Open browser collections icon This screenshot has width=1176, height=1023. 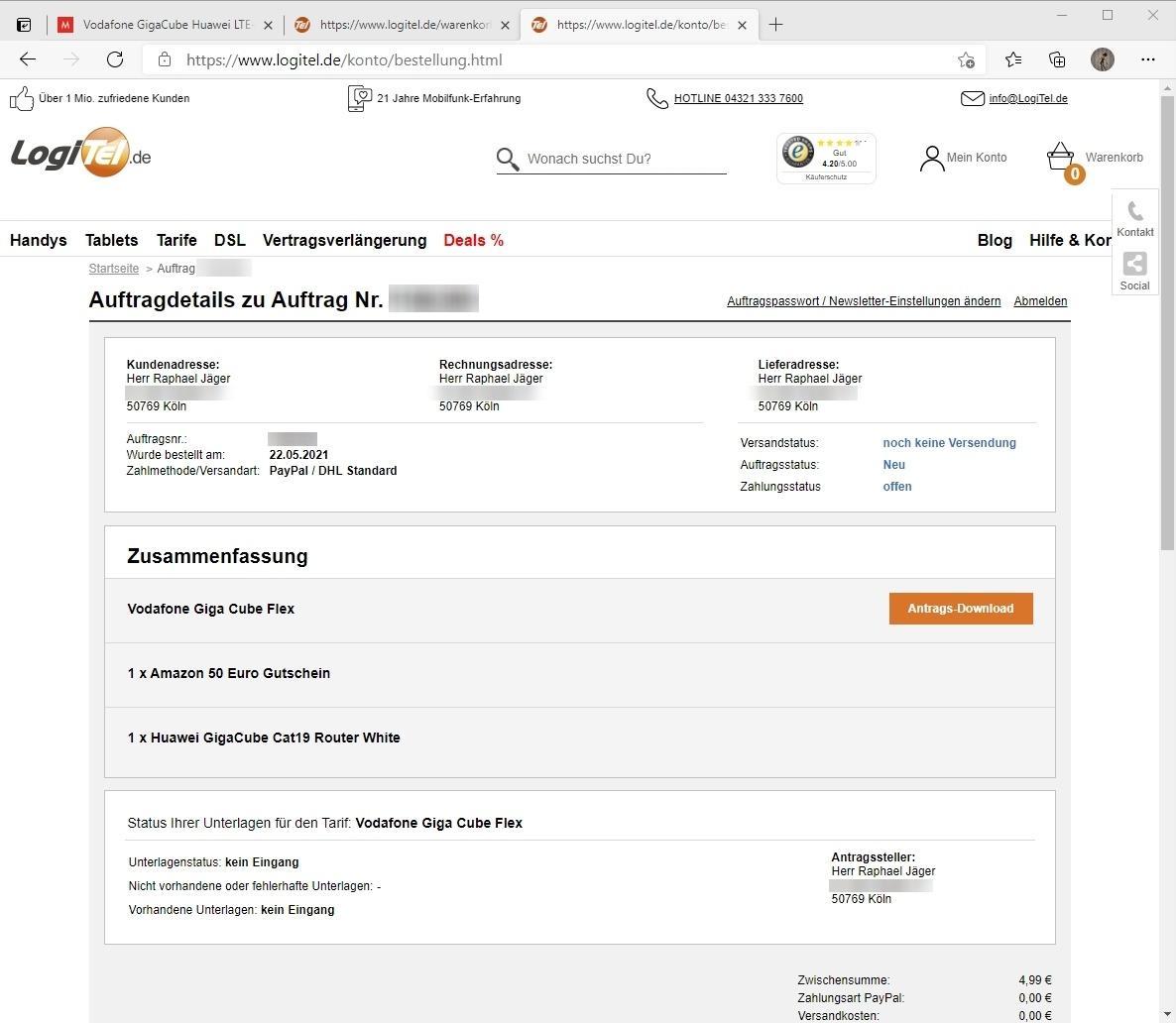pyautogui.click(x=1057, y=59)
